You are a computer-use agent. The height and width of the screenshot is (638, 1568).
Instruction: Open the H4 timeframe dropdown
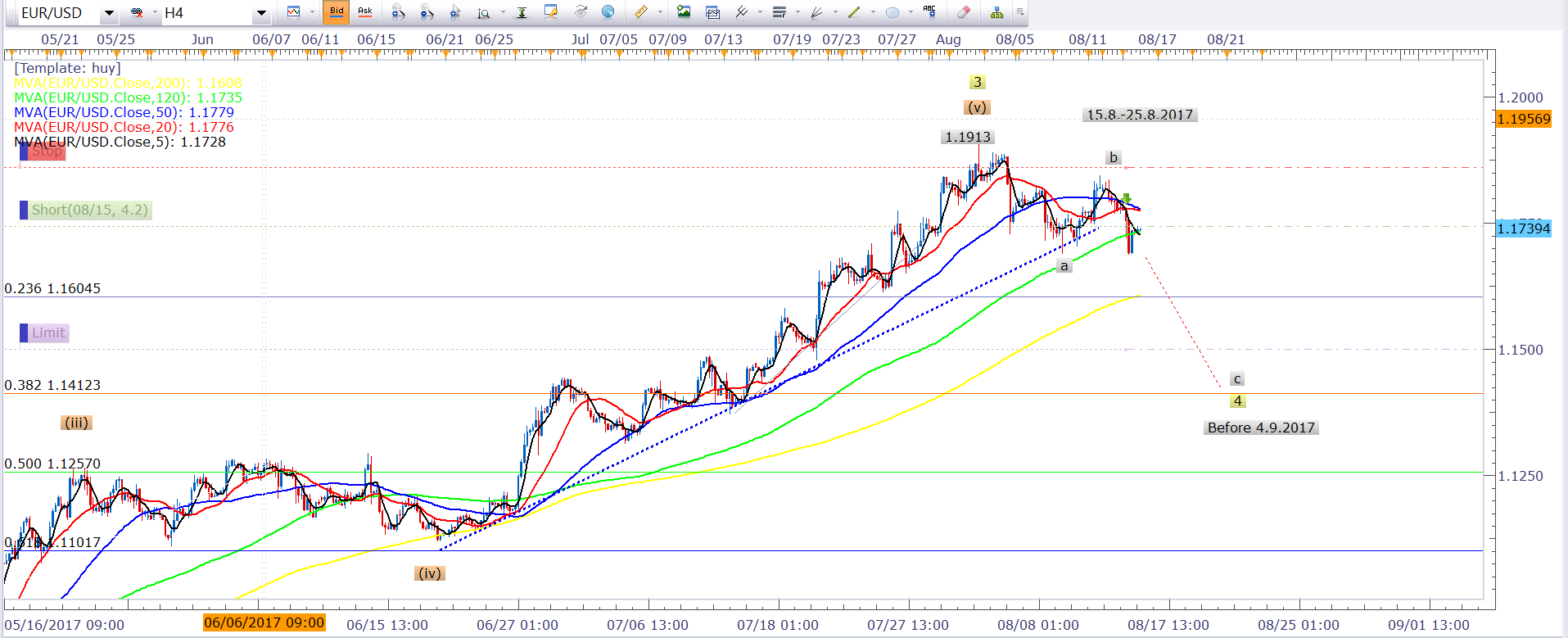pyautogui.click(x=261, y=13)
